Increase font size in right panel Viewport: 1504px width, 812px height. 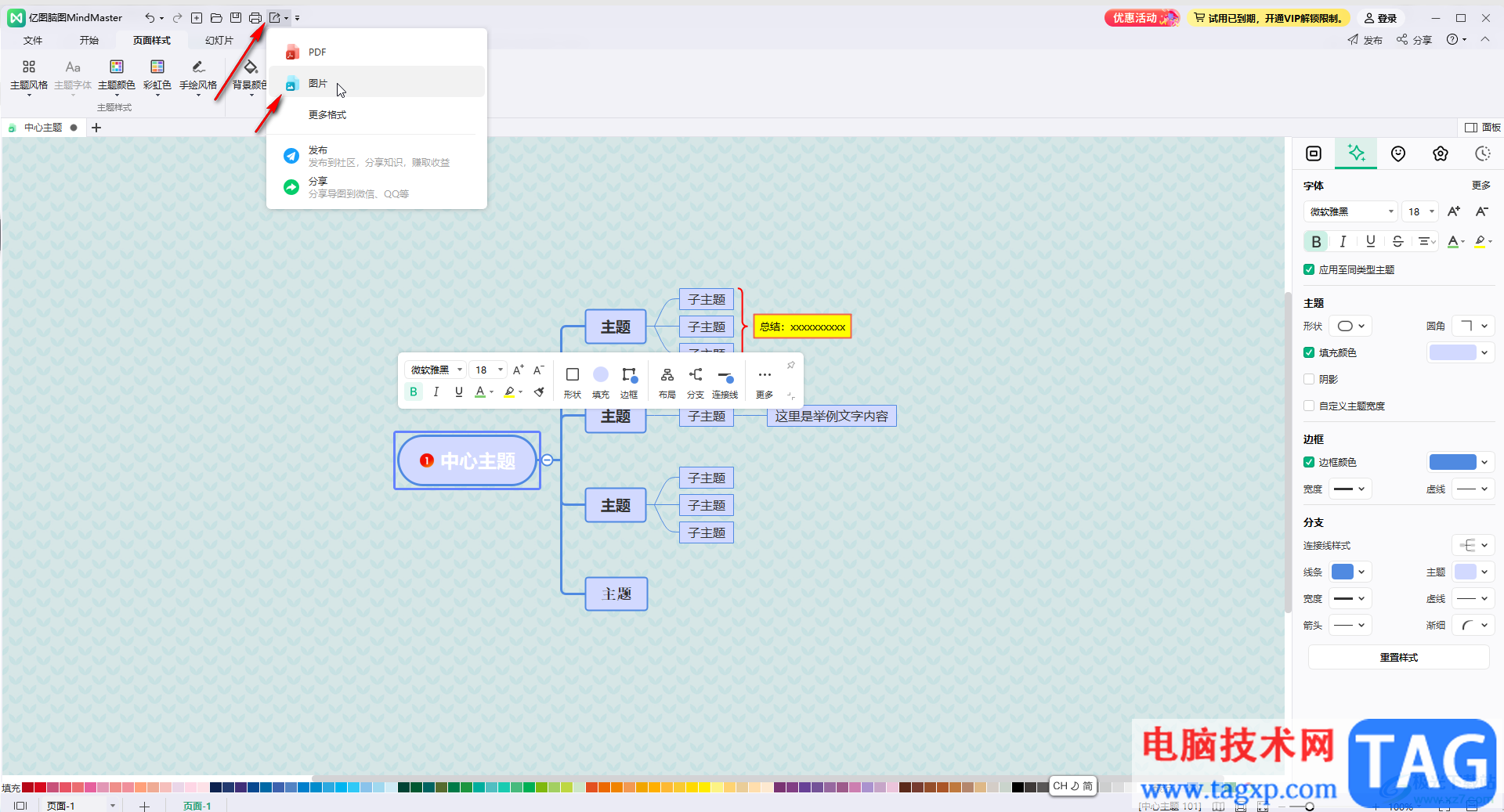pos(1454,211)
